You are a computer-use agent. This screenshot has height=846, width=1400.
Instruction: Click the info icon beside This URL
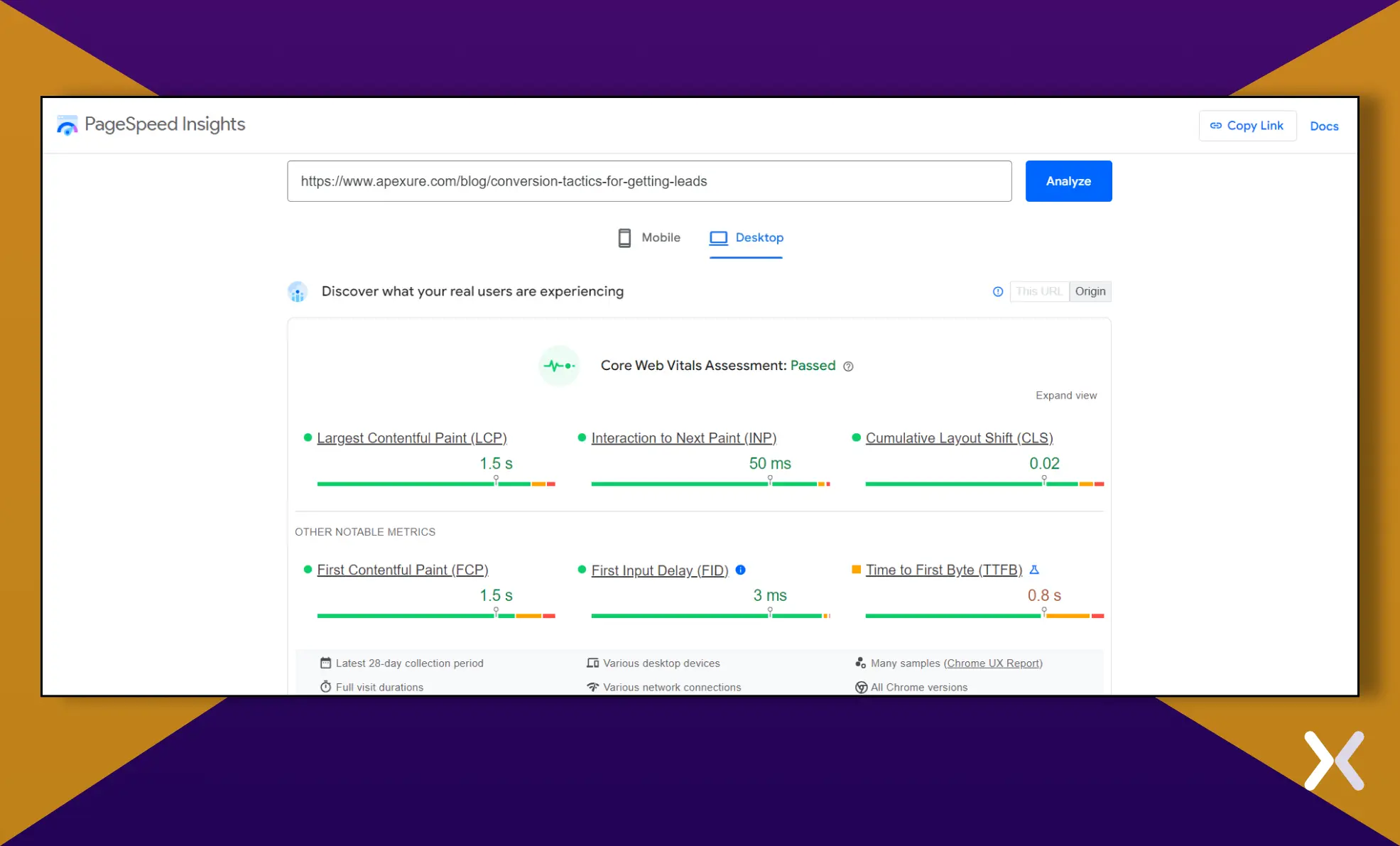997,292
